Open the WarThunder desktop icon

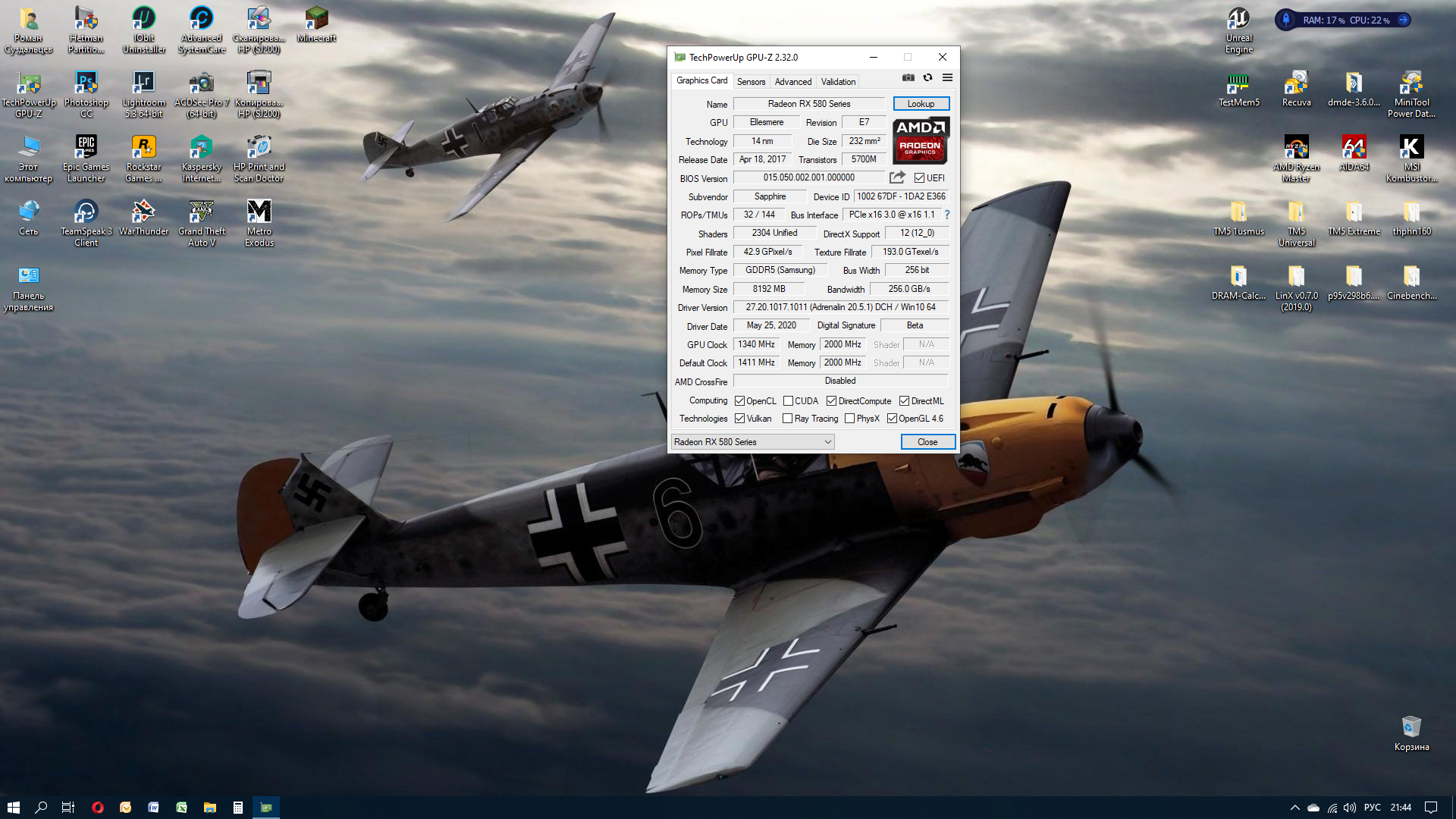[x=143, y=212]
